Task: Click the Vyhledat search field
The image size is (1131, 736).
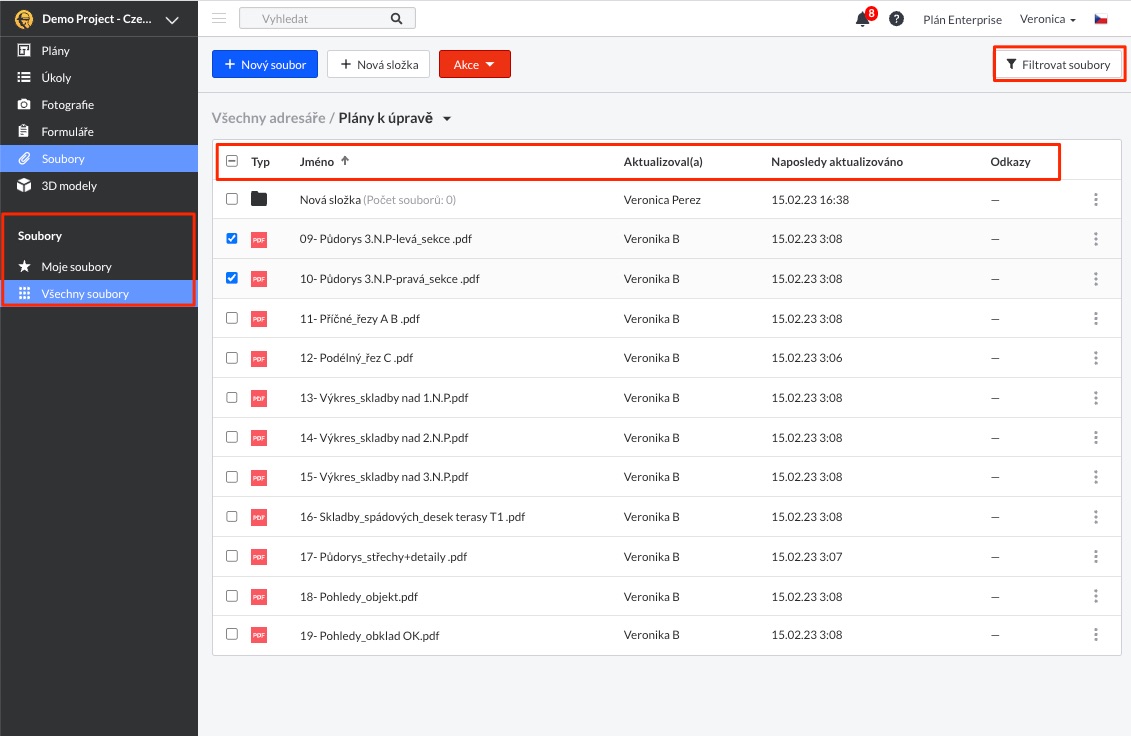Action: tap(327, 19)
